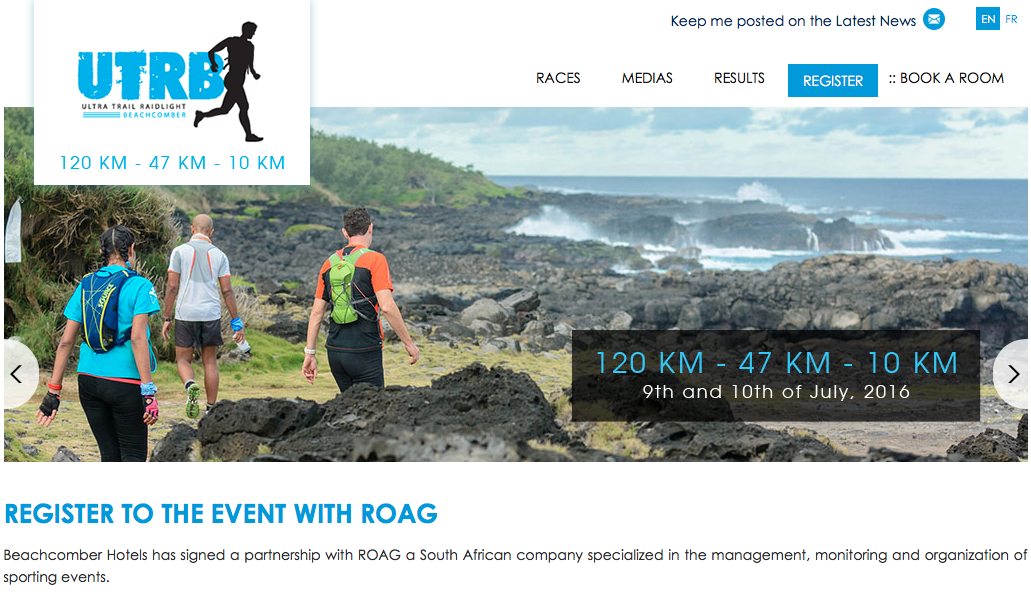Click the UTRB runner logo

point(171,82)
